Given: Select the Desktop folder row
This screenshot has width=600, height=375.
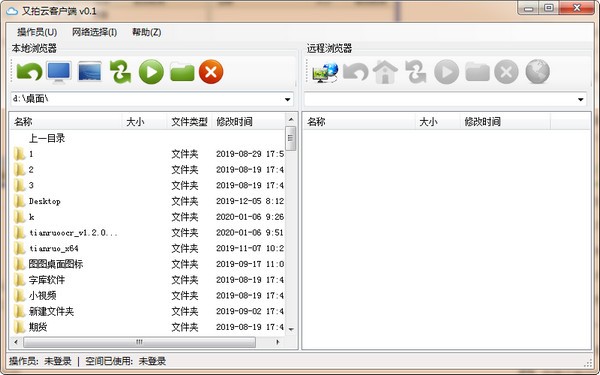Looking at the screenshot, I should point(147,201).
